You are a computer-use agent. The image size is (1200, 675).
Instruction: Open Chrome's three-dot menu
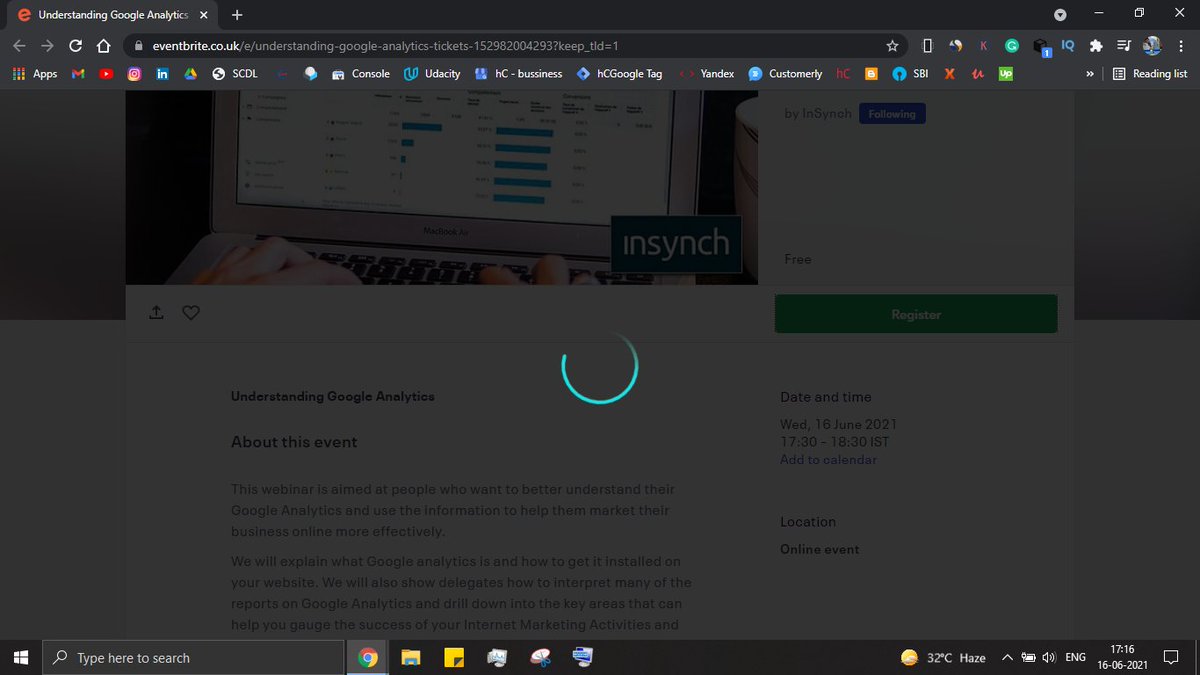(x=1180, y=46)
